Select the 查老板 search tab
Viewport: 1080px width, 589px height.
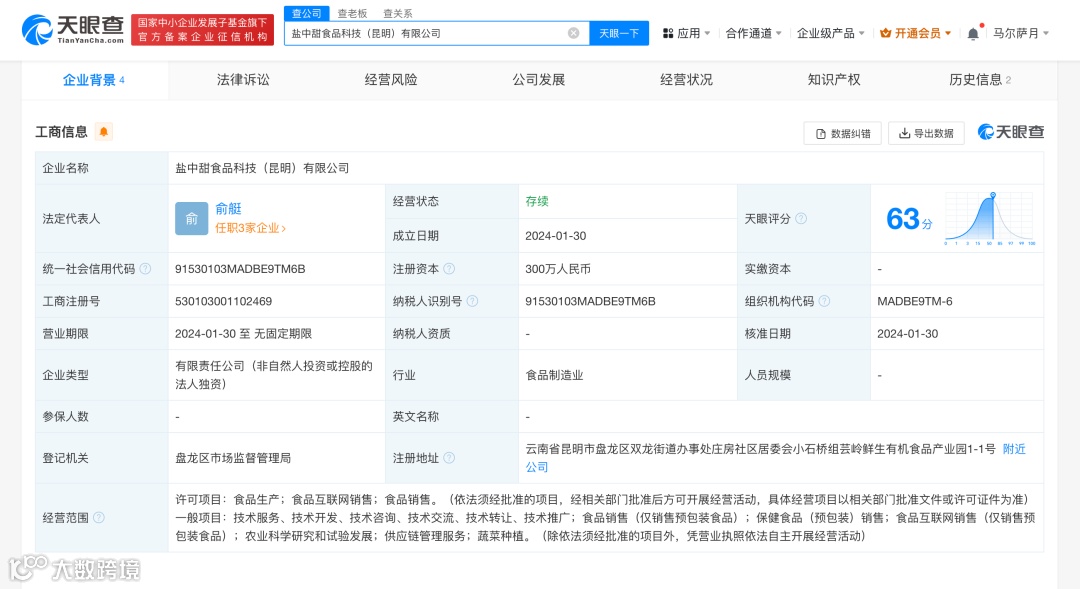click(352, 13)
